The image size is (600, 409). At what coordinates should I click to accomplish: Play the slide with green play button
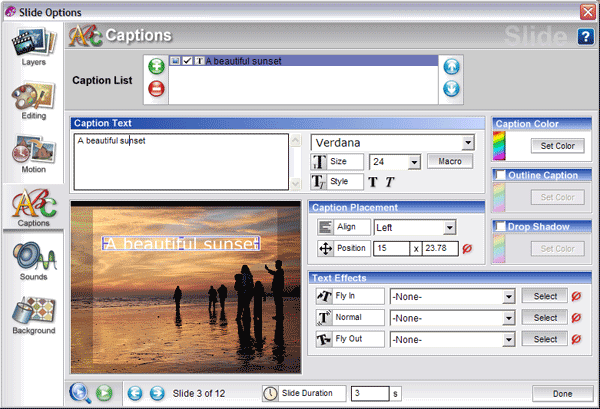104,393
